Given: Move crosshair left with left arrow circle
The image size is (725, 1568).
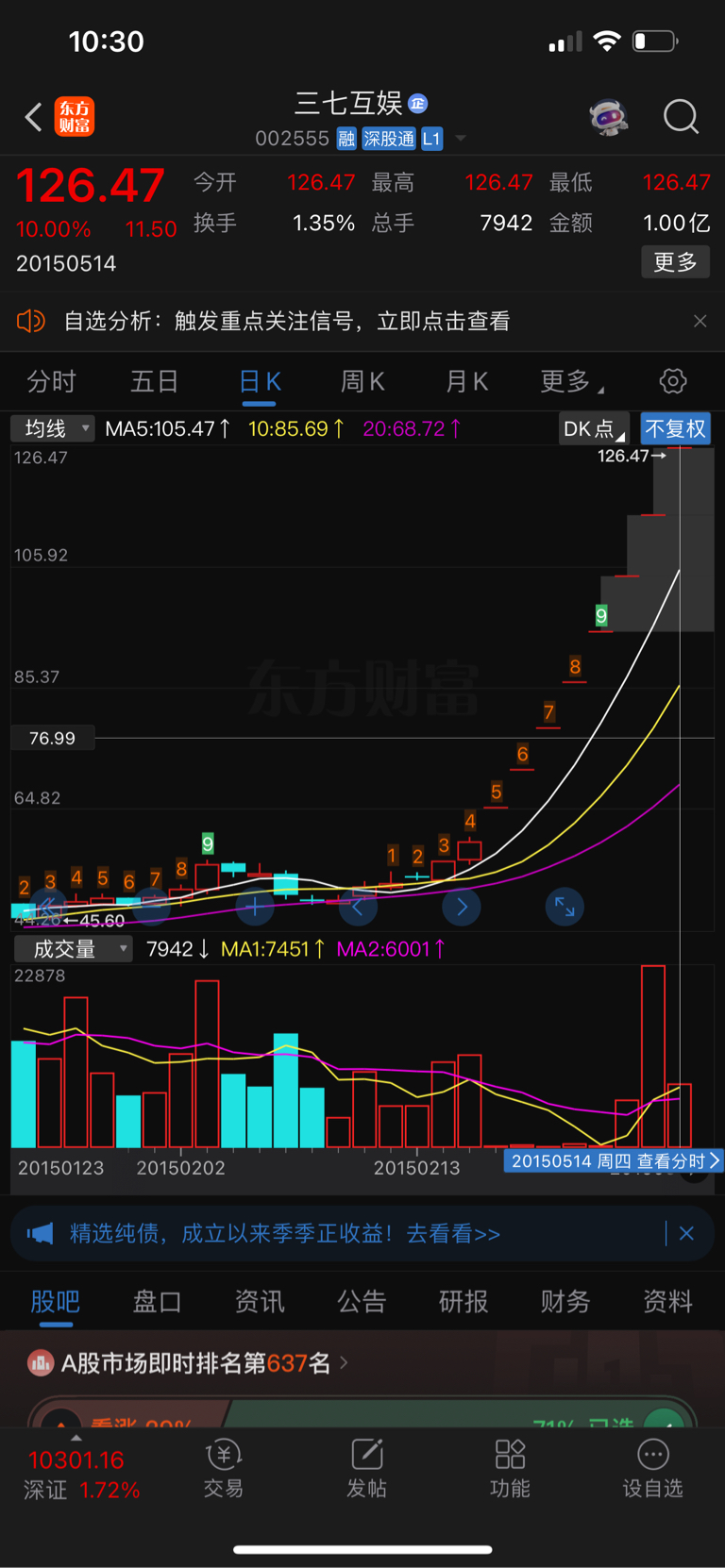Looking at the screenshot, I should coord(358,907).
